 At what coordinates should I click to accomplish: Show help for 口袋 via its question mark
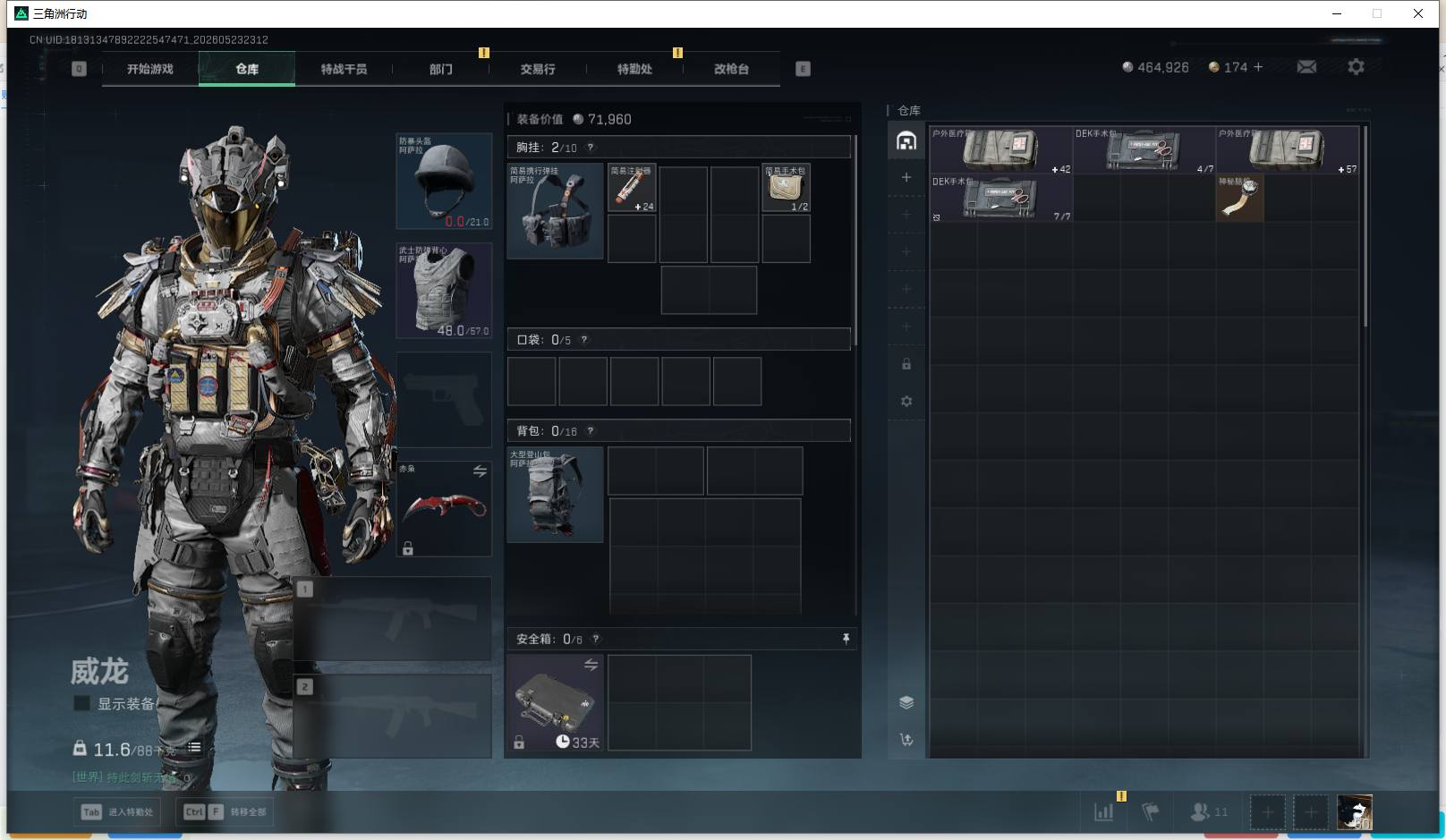tap(584, 340)
